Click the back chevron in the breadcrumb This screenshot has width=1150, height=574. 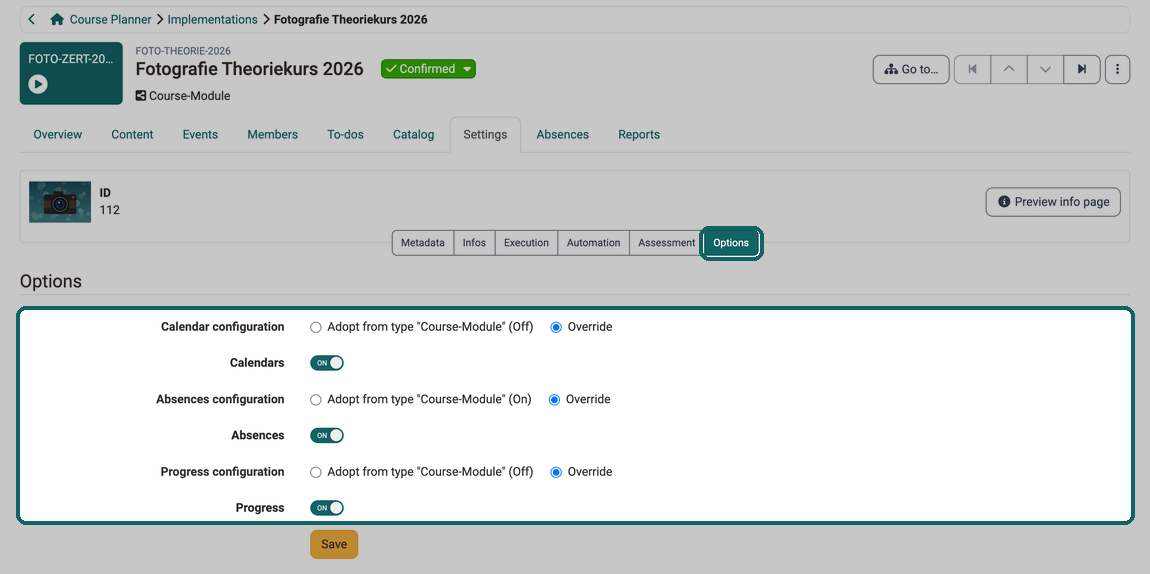(x=32, y=20)
